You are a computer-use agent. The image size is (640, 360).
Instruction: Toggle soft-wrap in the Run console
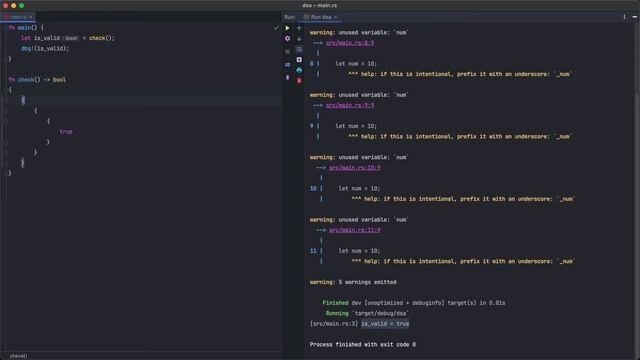[x=299, y=49]
